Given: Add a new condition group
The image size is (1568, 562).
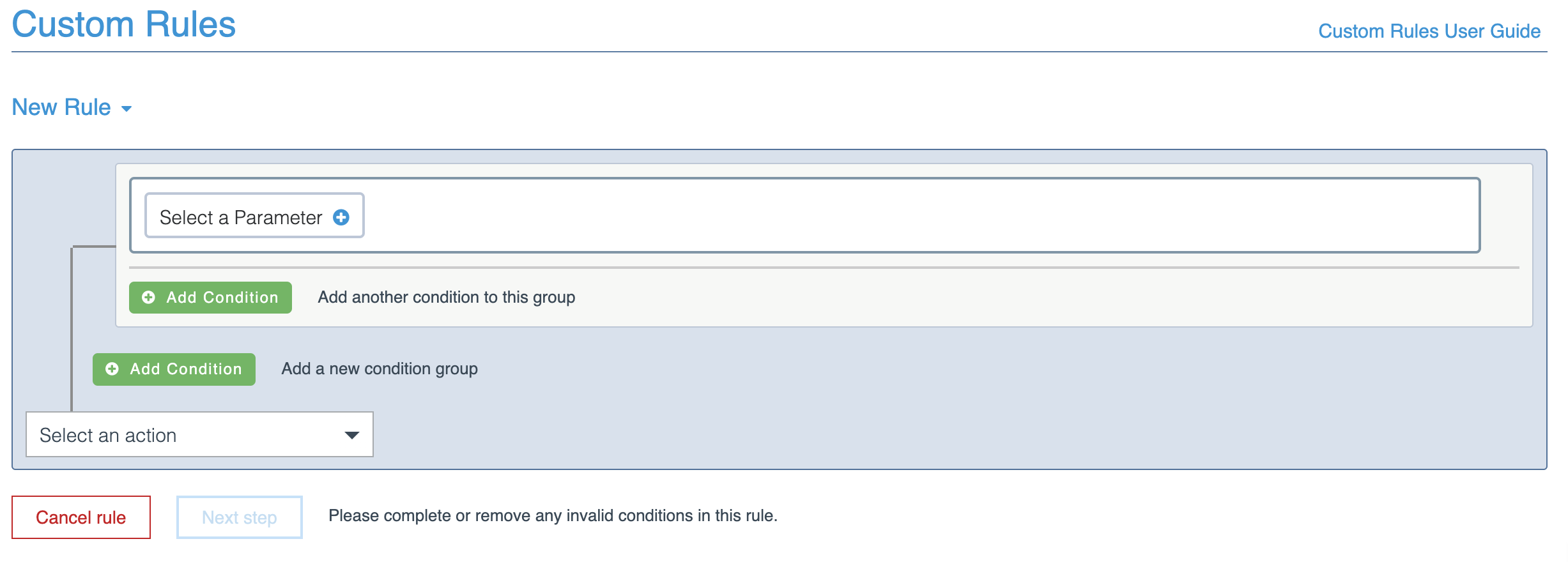Looking at the screenshot, I should pyautogui.click(x=174, y=369).
